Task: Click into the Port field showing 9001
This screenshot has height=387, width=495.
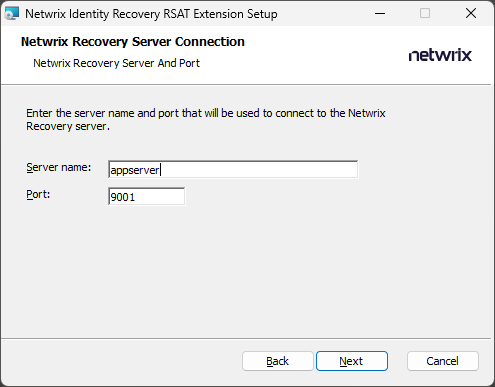Action: 147,196
